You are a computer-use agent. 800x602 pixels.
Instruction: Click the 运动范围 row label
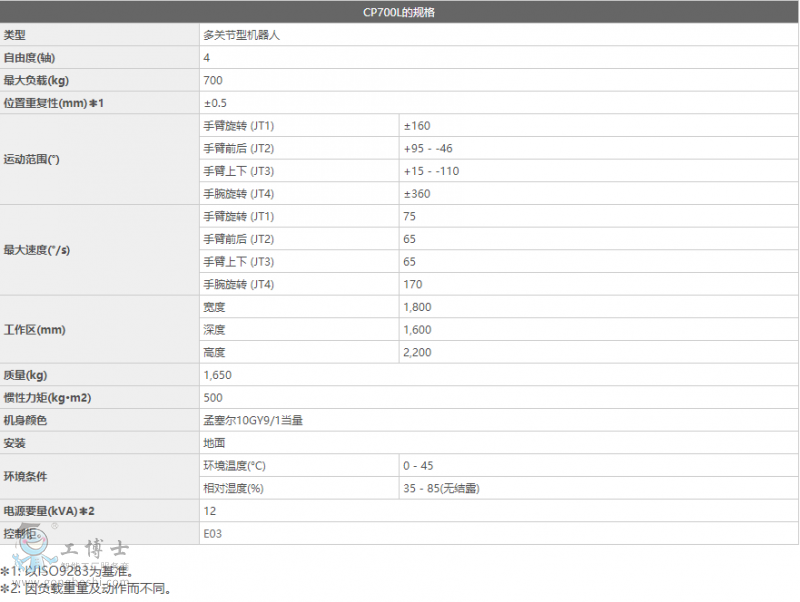tap(31, 160)
